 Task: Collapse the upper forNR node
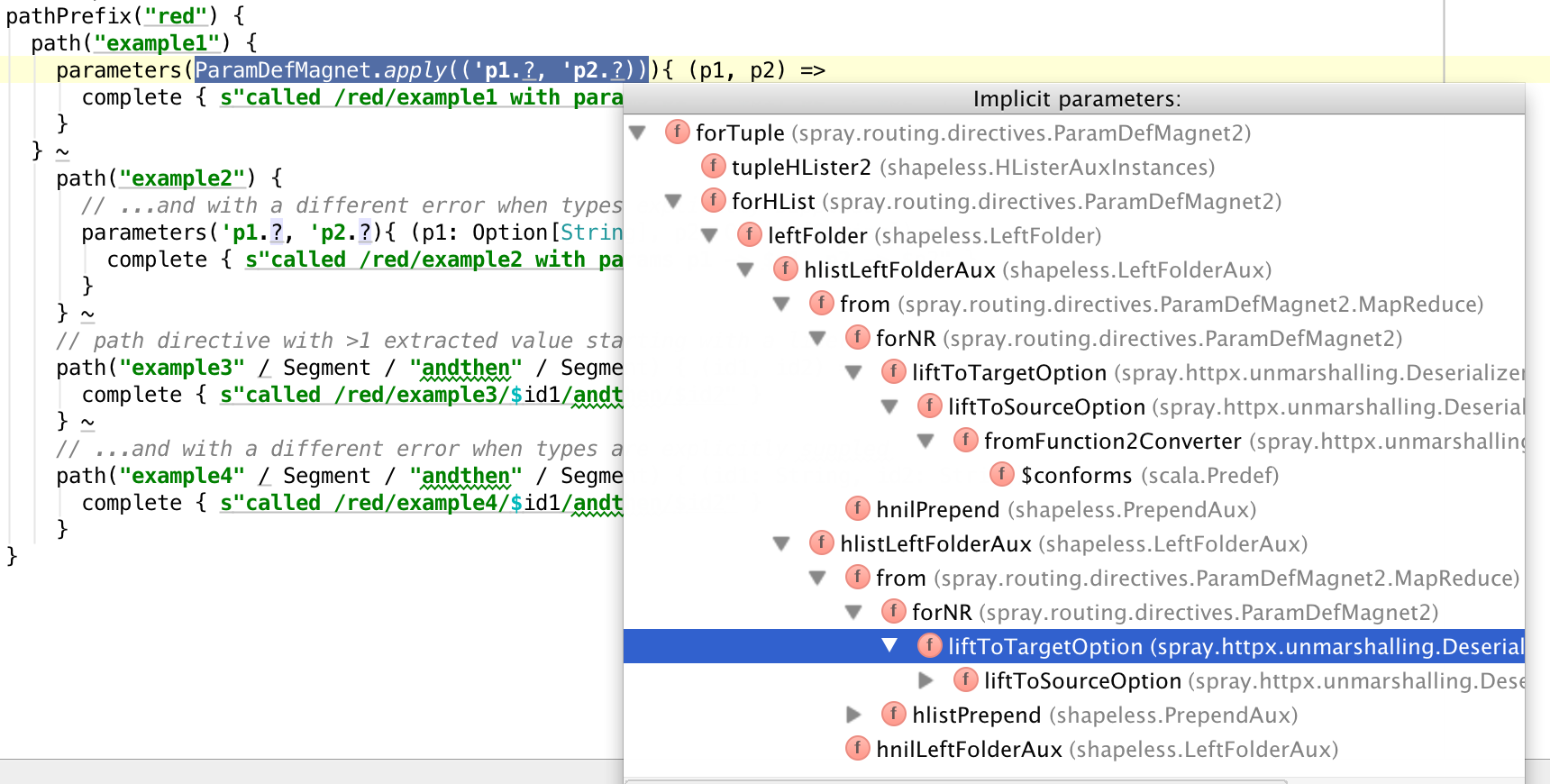(x=818, y=338)
